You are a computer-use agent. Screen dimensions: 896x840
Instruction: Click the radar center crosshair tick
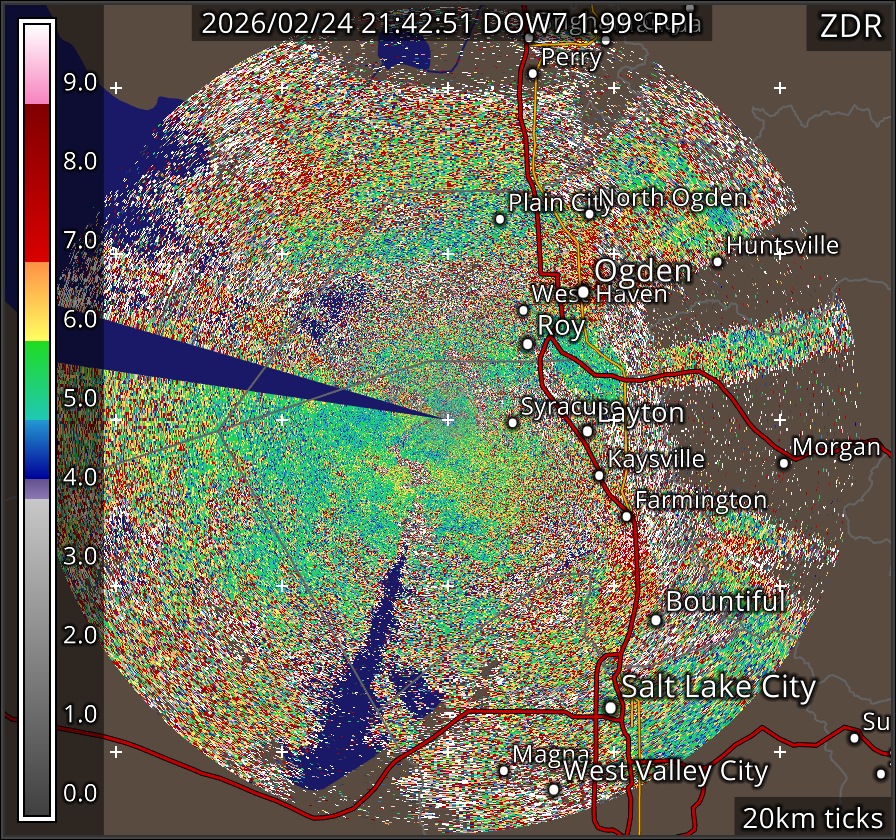(447, 419)
